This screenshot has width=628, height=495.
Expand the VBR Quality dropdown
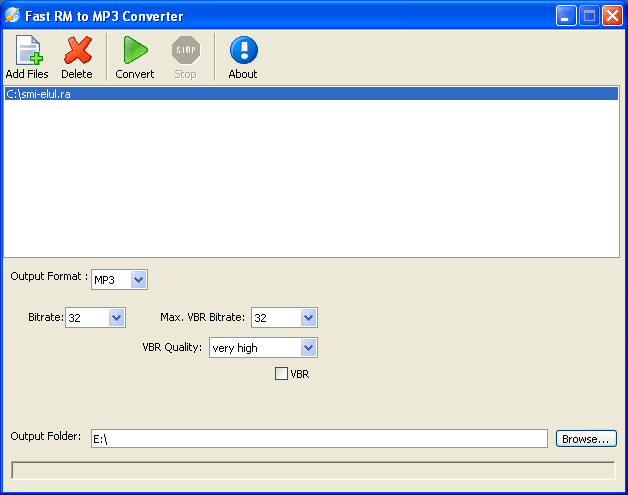tap(308, 348)
